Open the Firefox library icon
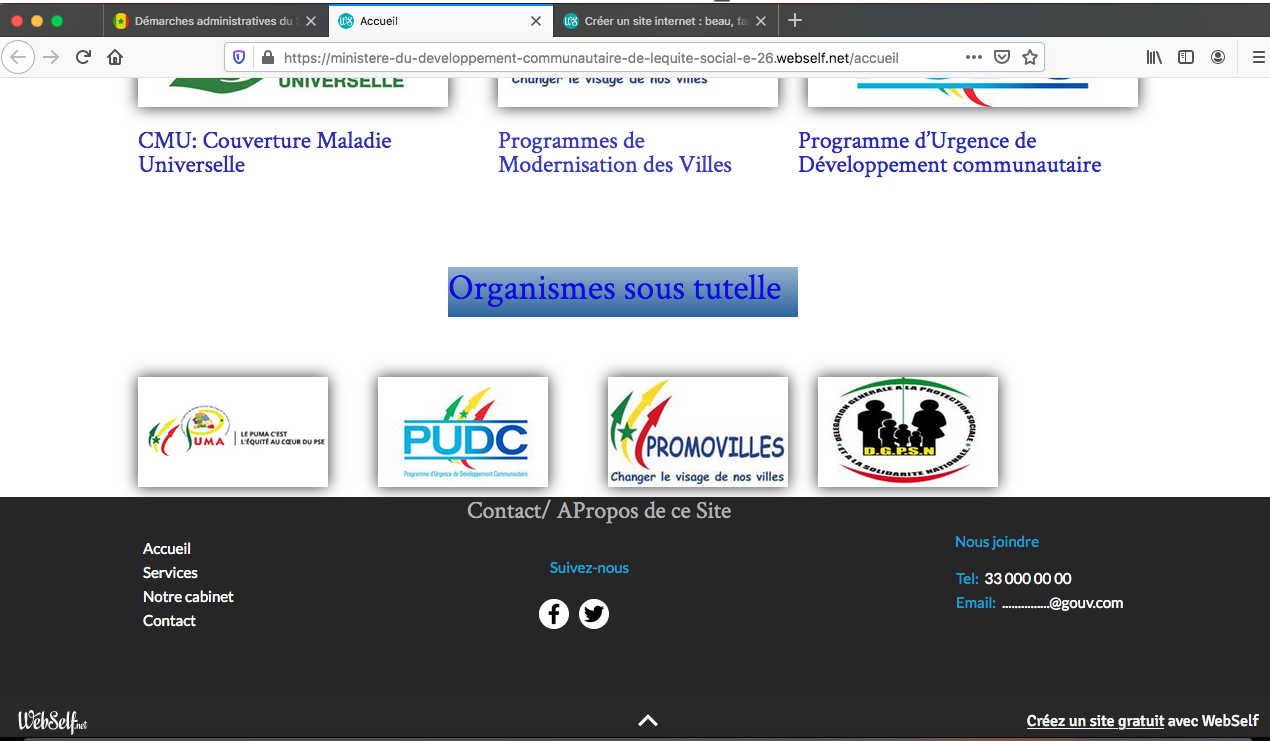The width and height of the screenshot is (1270, 741). [1154, 57]
